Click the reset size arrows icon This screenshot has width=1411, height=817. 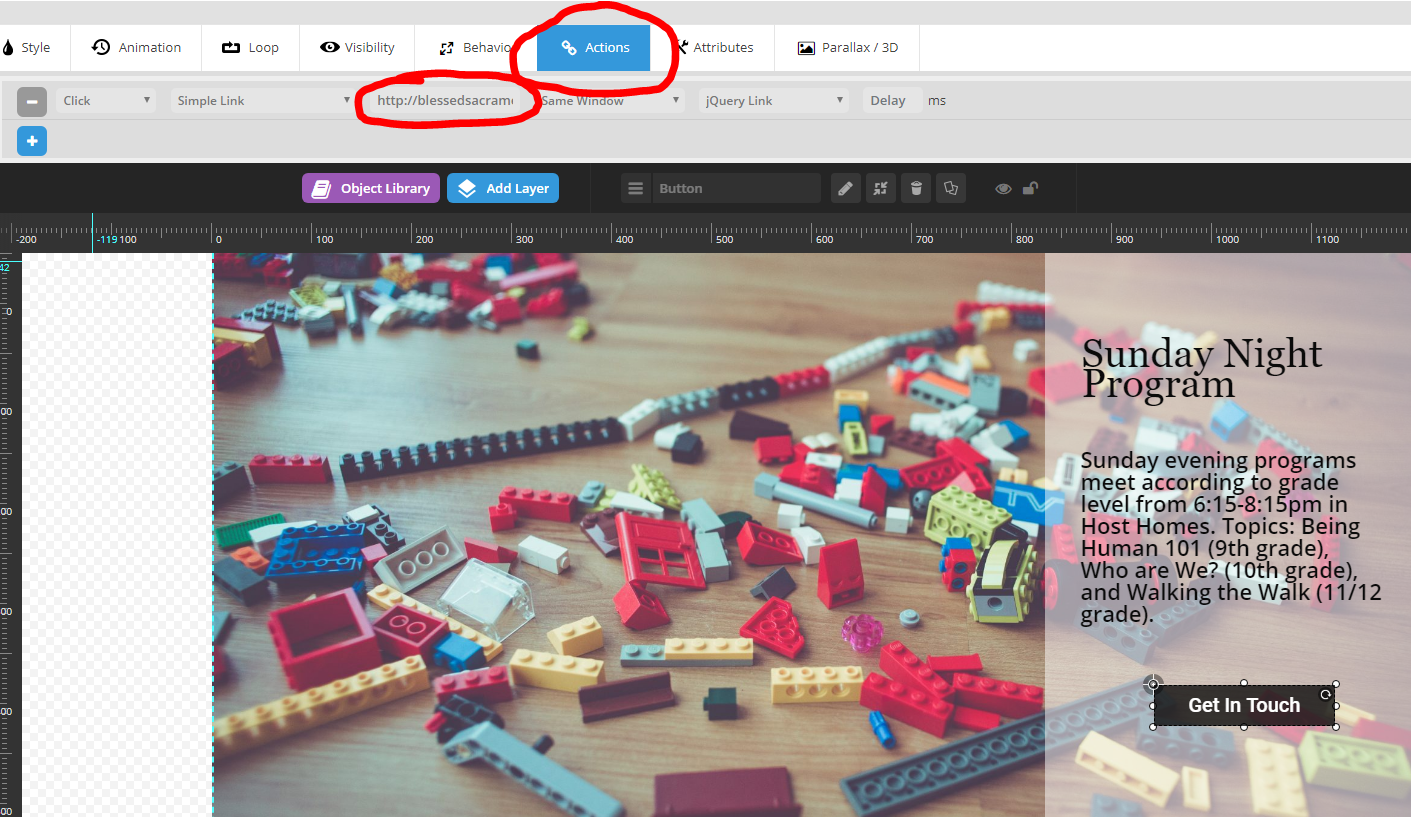click(x=881, y=188)
